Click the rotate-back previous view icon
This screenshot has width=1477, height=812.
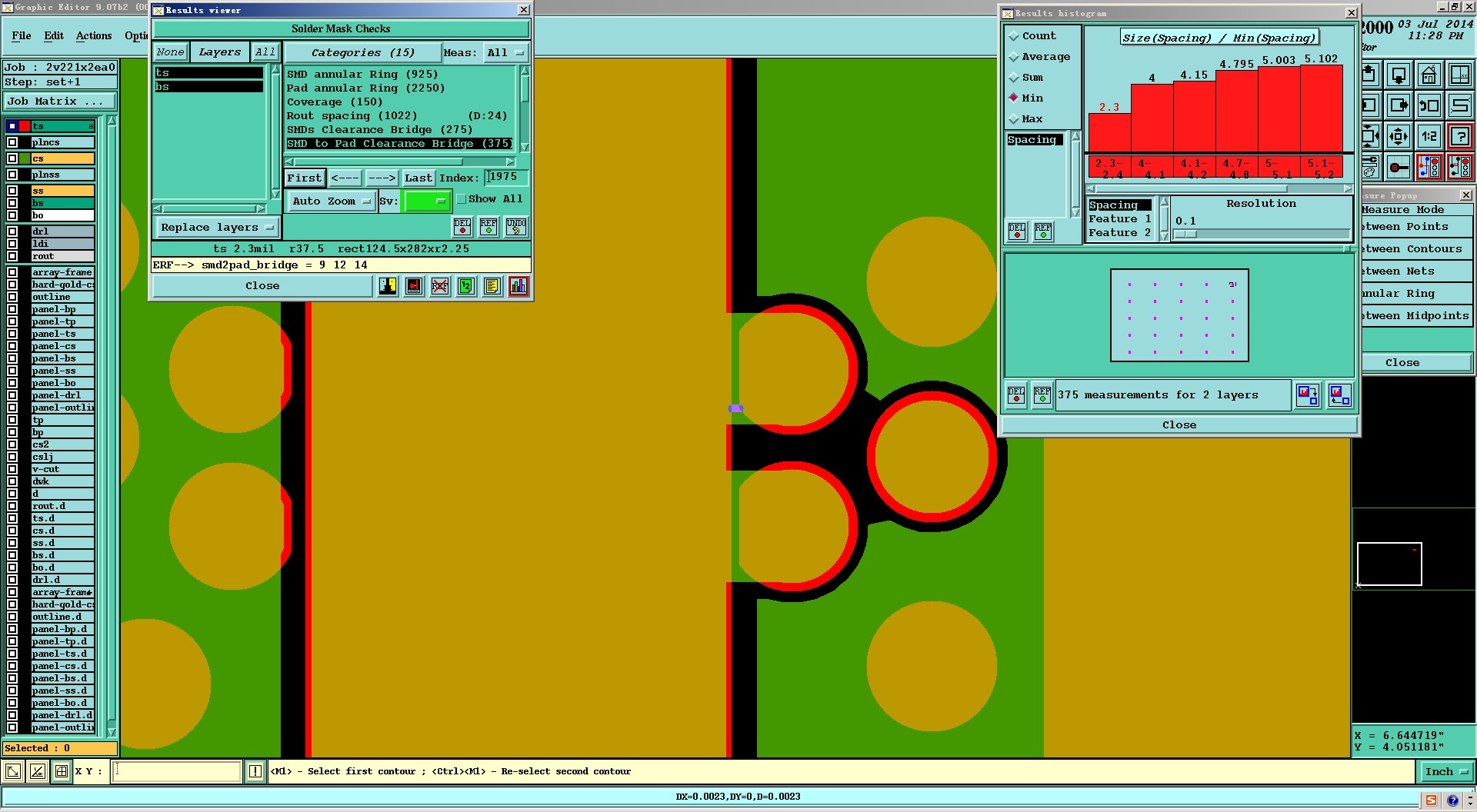click(x=1429, y=106)
